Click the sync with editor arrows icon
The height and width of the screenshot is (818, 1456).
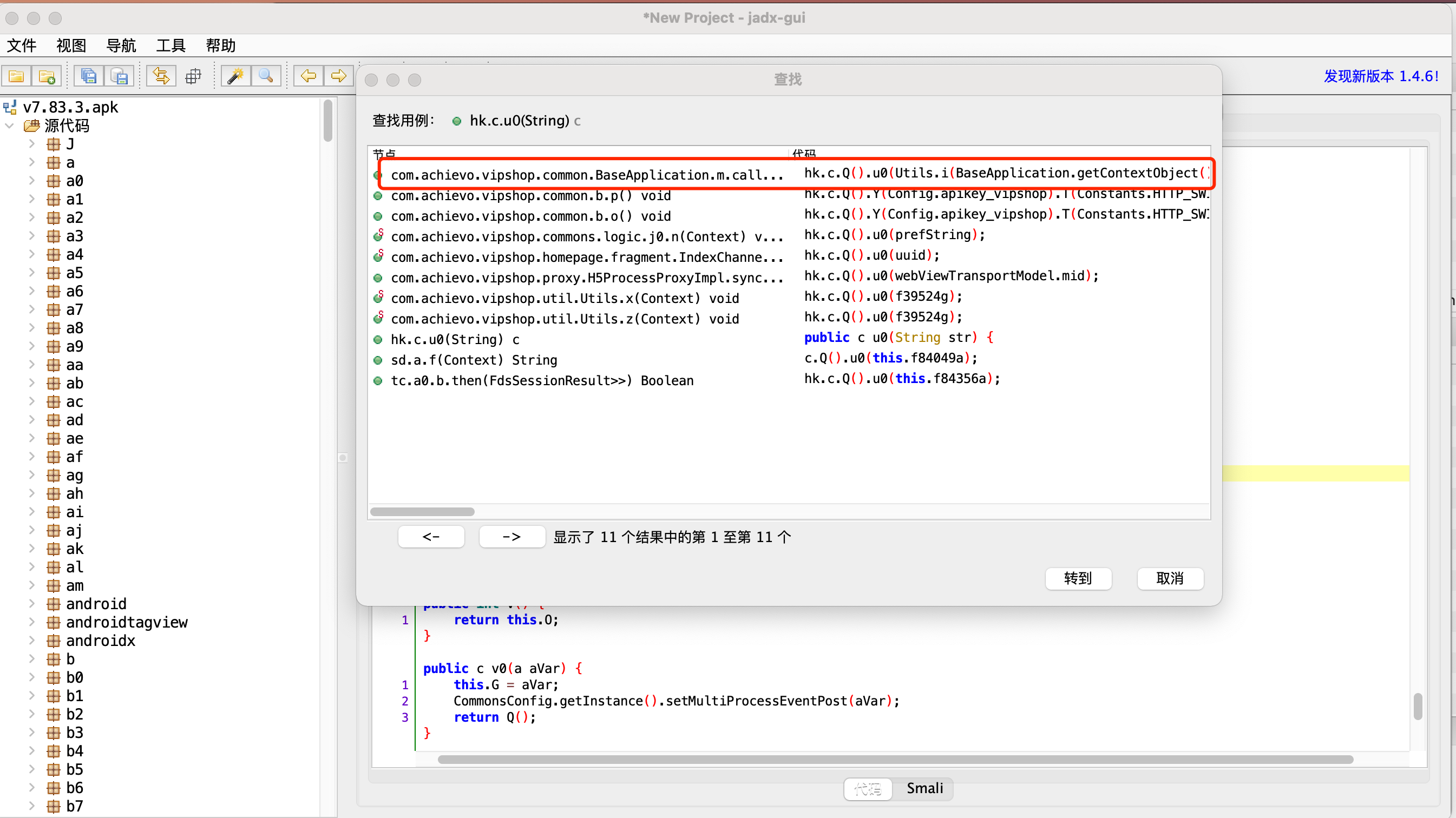click(x=162, y=76)
